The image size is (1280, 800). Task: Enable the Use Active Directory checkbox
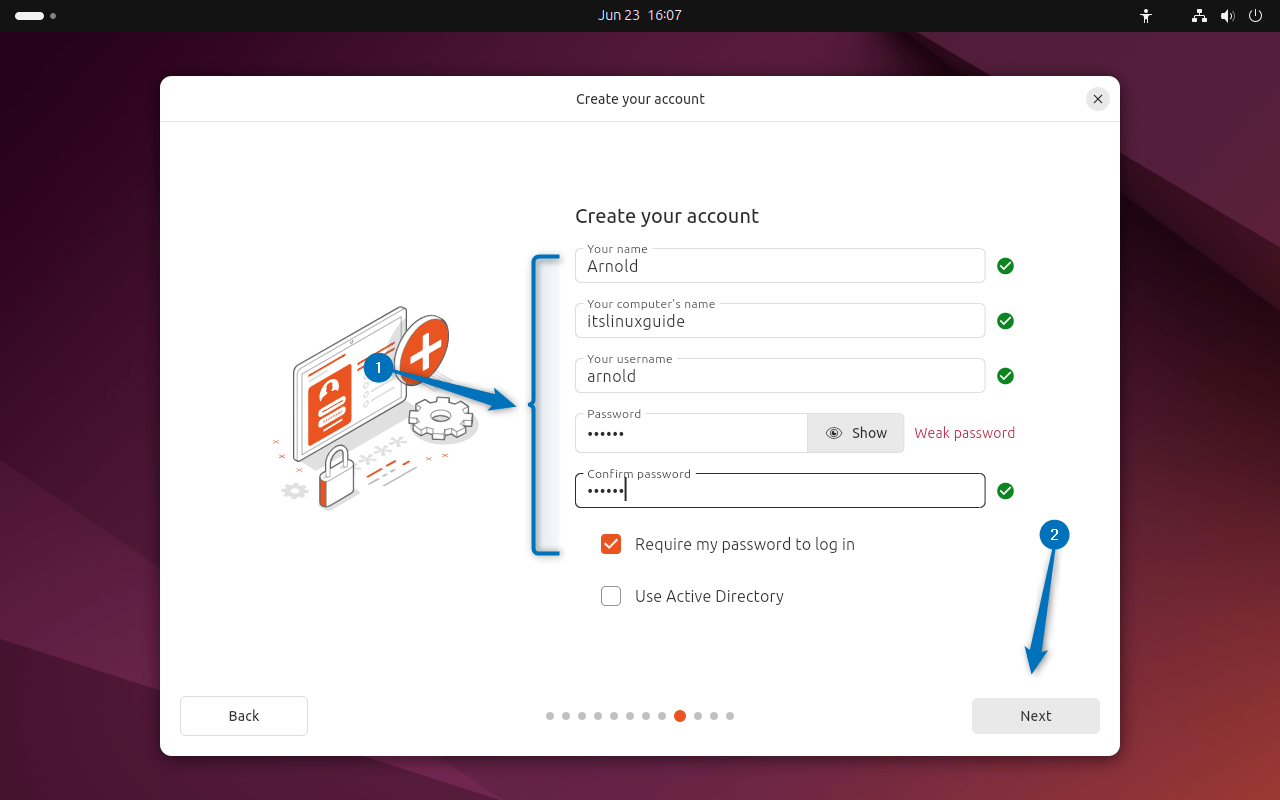coord(611,596)
